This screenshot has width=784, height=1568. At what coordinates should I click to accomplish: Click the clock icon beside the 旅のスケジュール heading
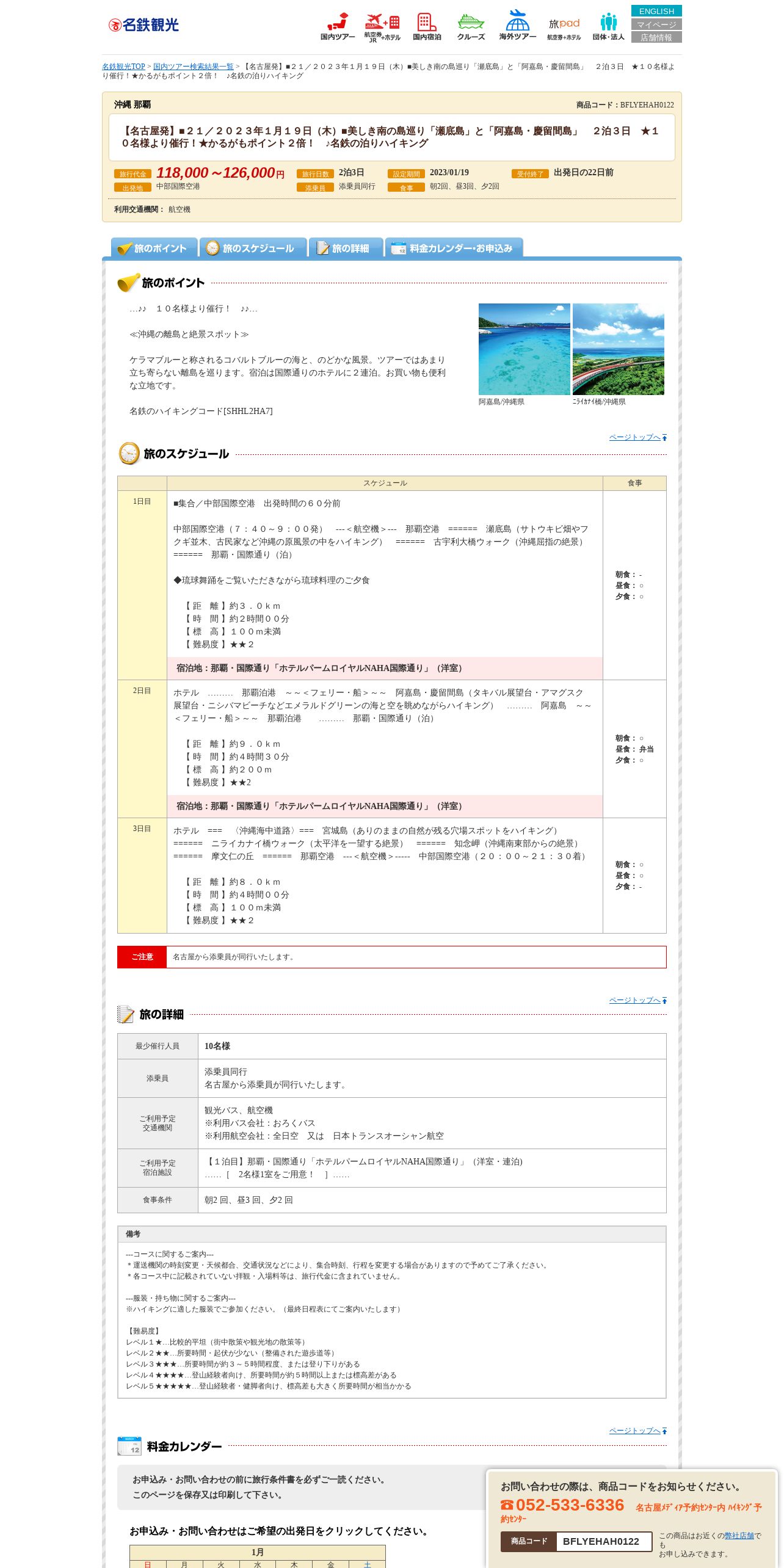click(x=129, y=454)
